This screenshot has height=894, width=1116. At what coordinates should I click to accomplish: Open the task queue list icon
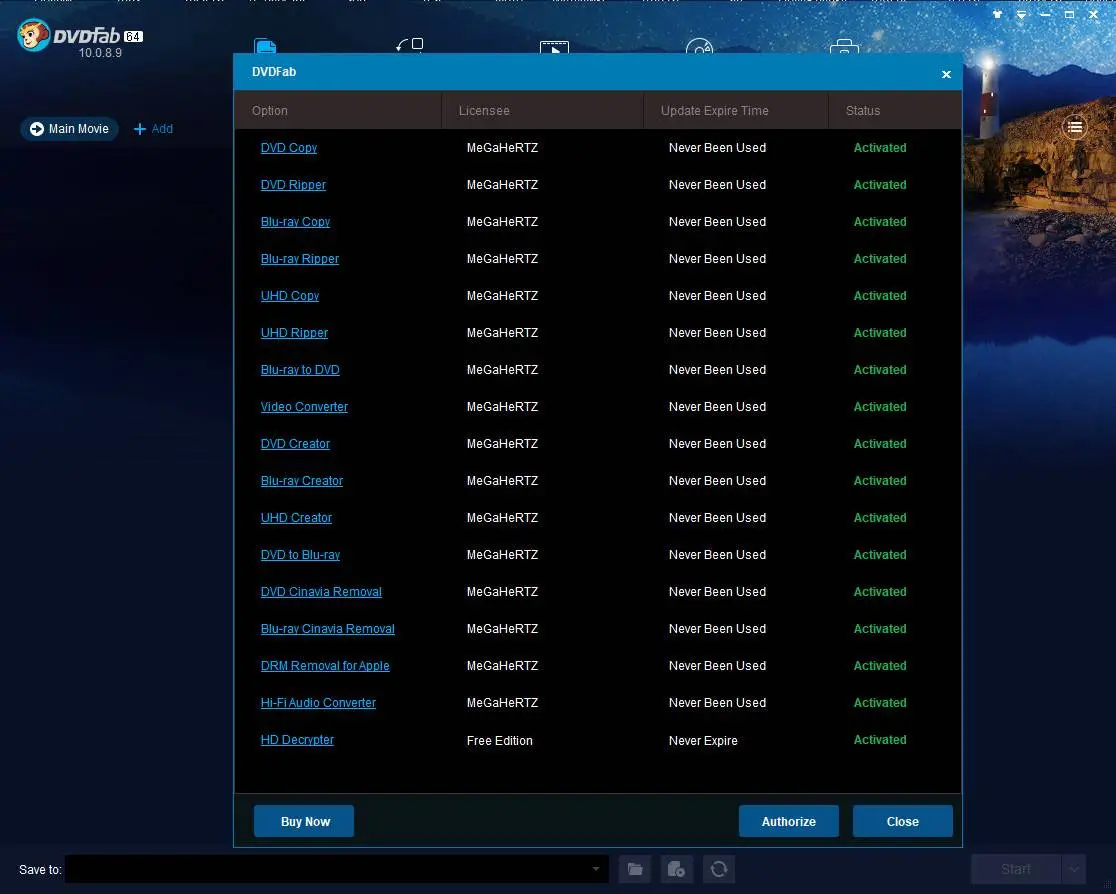click(x=1075, y=127)
